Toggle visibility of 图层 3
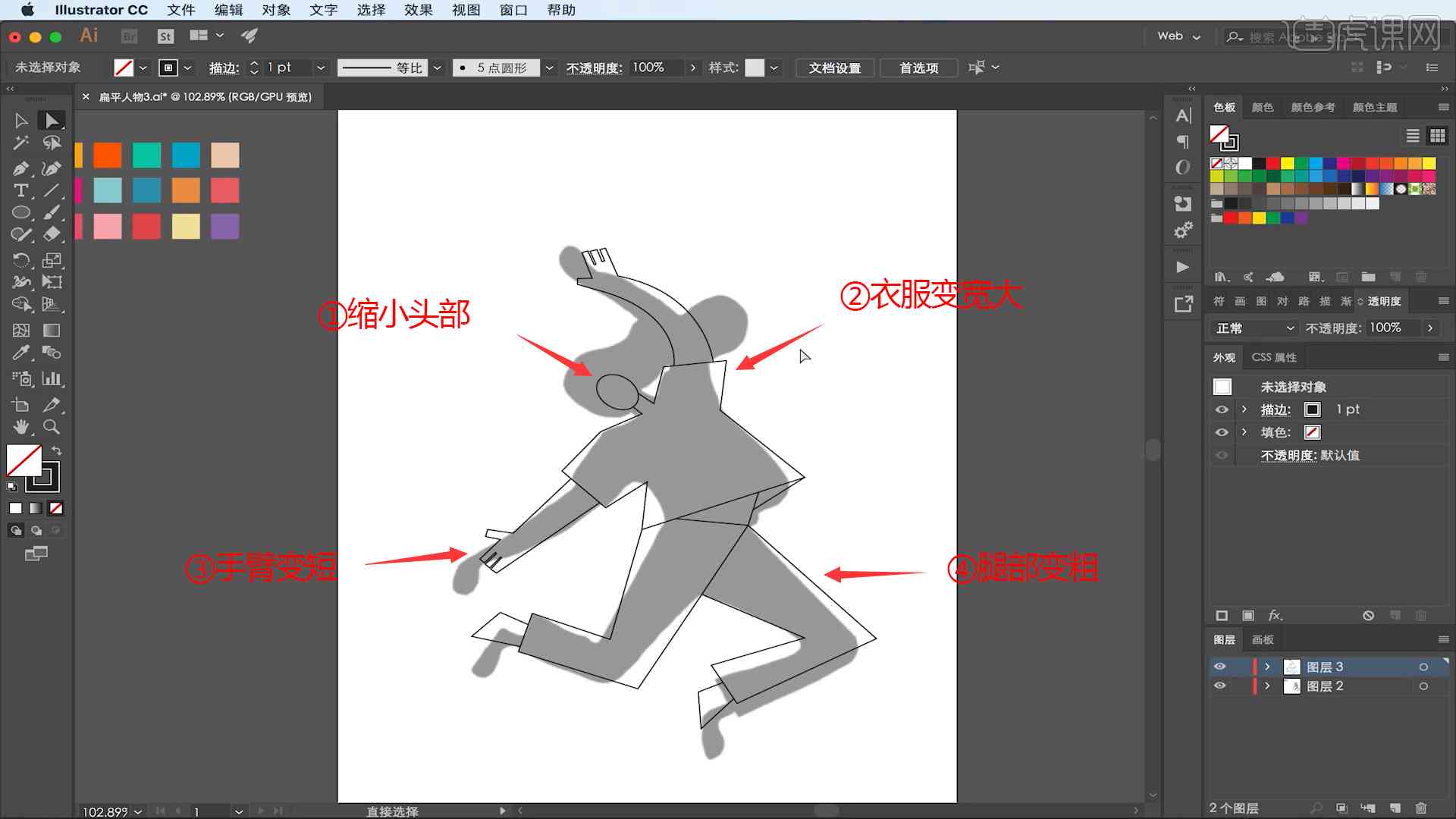This screenshot has width=1456, height=819. [1219, 666]
